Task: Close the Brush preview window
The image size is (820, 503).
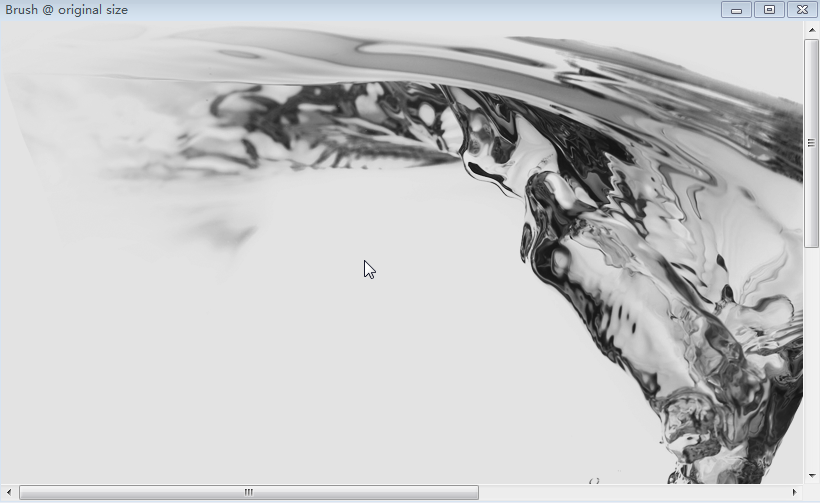Action: (802, 10)
